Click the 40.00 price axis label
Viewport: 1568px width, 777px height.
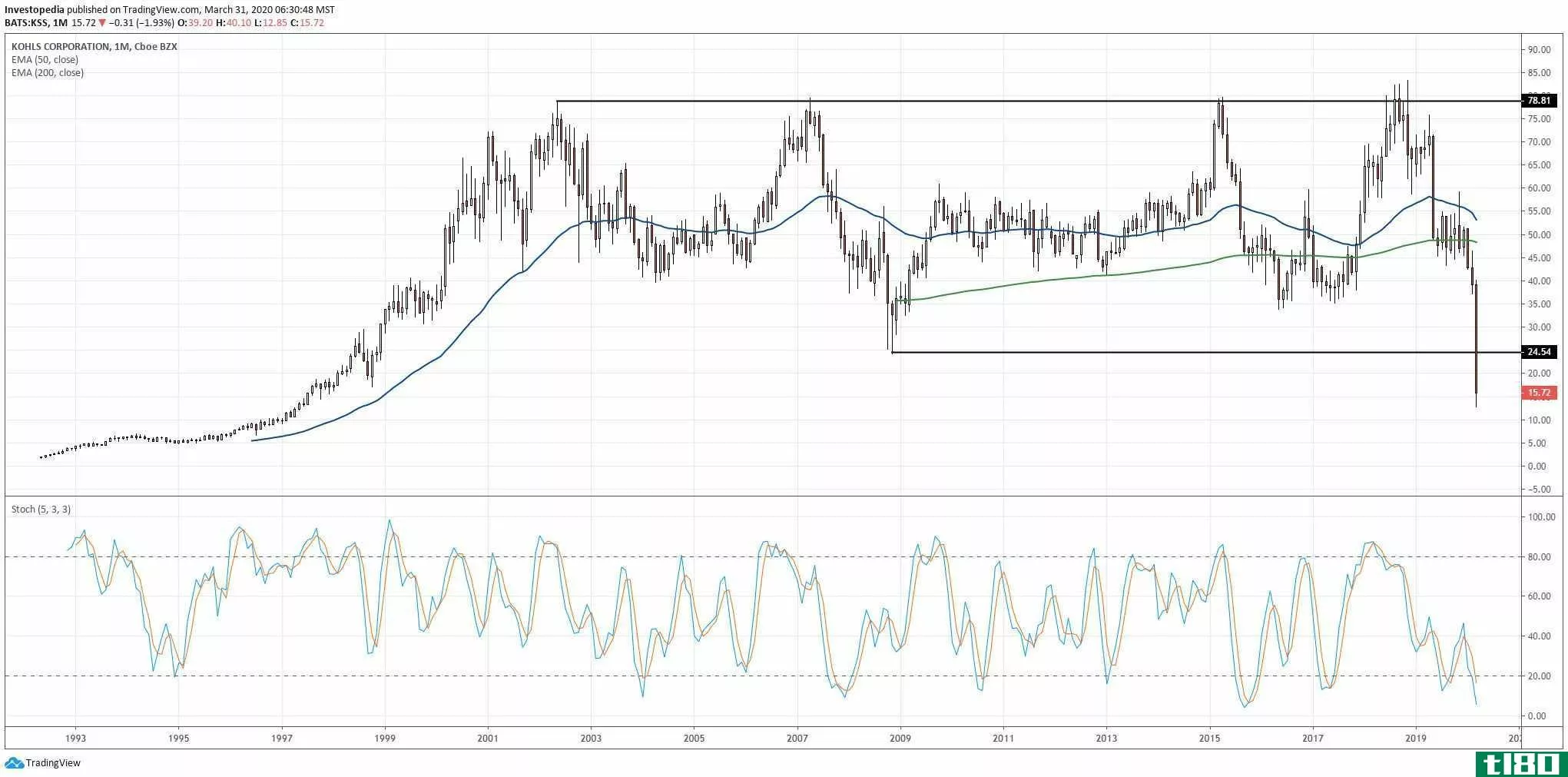(1539, 281)
